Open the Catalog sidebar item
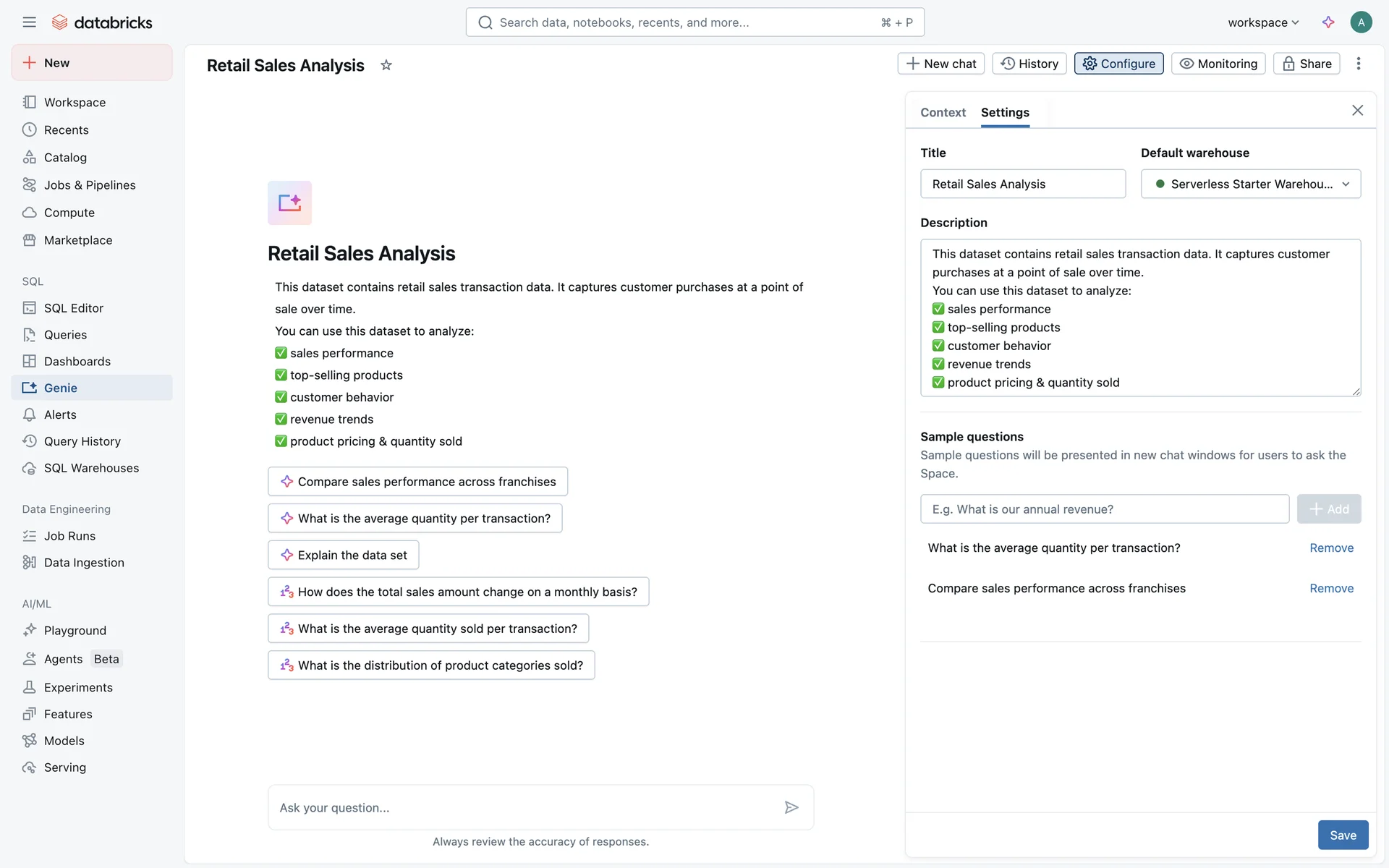The image size is (1389, 868). 65,158
